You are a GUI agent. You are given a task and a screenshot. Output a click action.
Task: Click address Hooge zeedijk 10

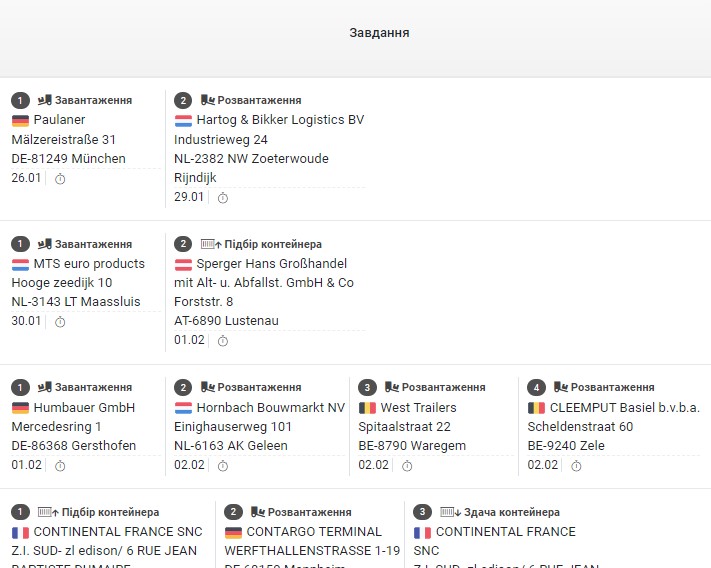coord(62,282)
